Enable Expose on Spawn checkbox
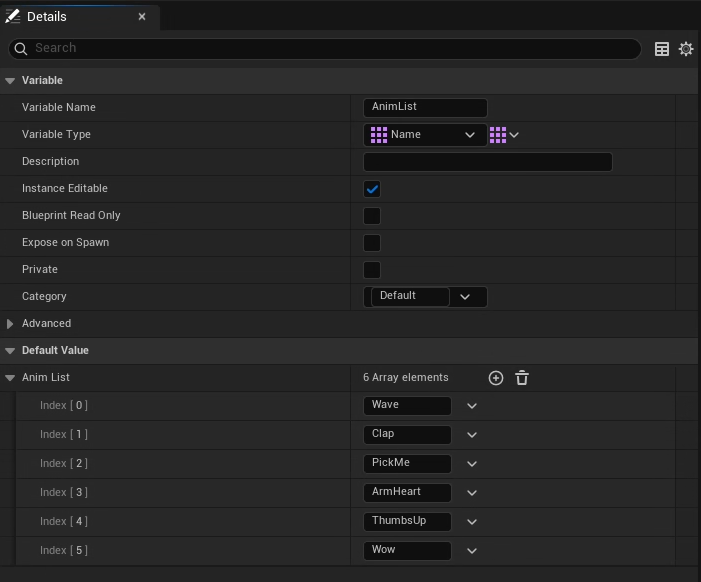701x582 pixels. 372,243
